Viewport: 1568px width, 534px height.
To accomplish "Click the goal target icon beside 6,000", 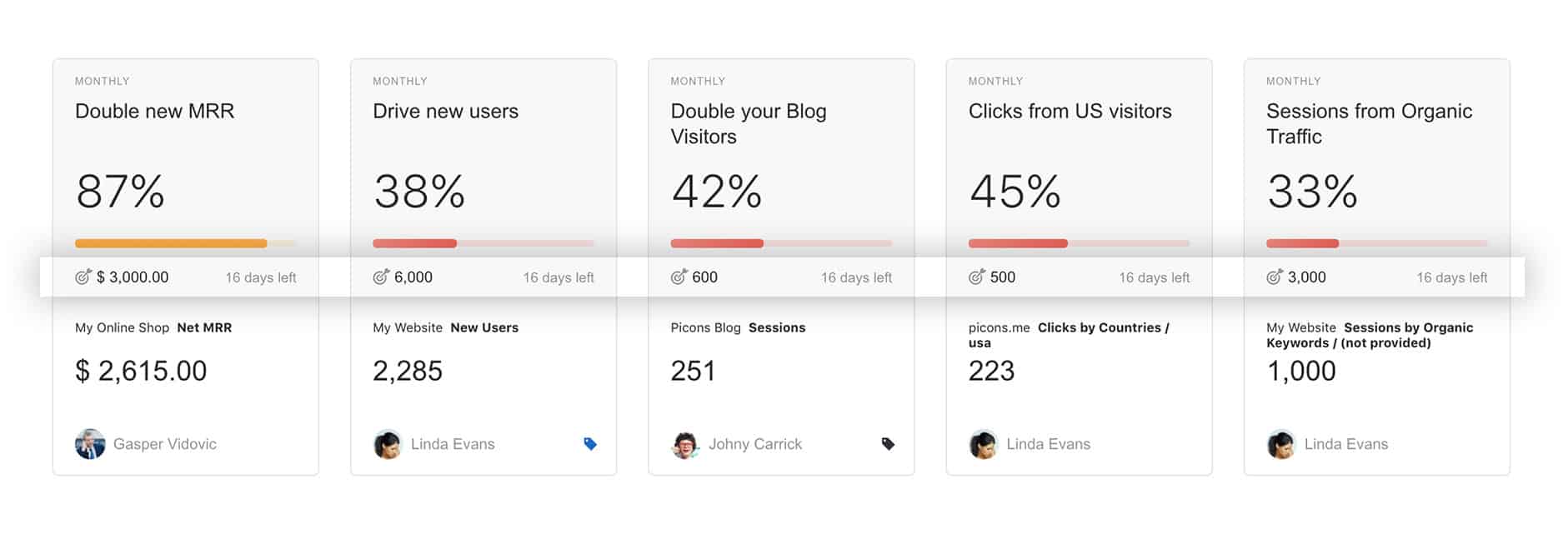I will tap(381, 277).
